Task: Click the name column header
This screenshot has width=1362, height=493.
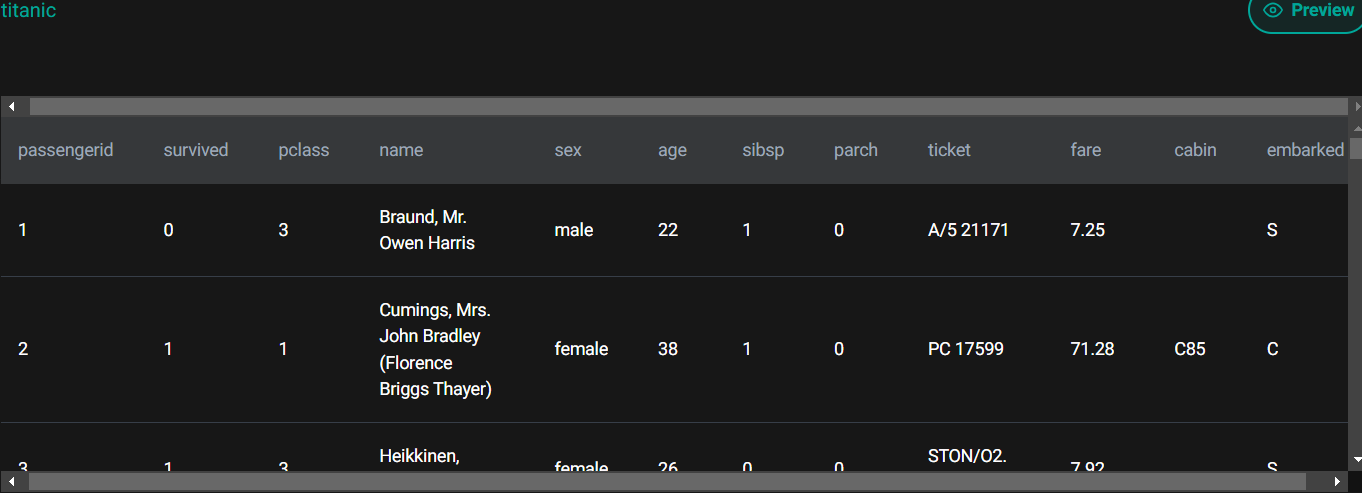Action: (401, 150)
